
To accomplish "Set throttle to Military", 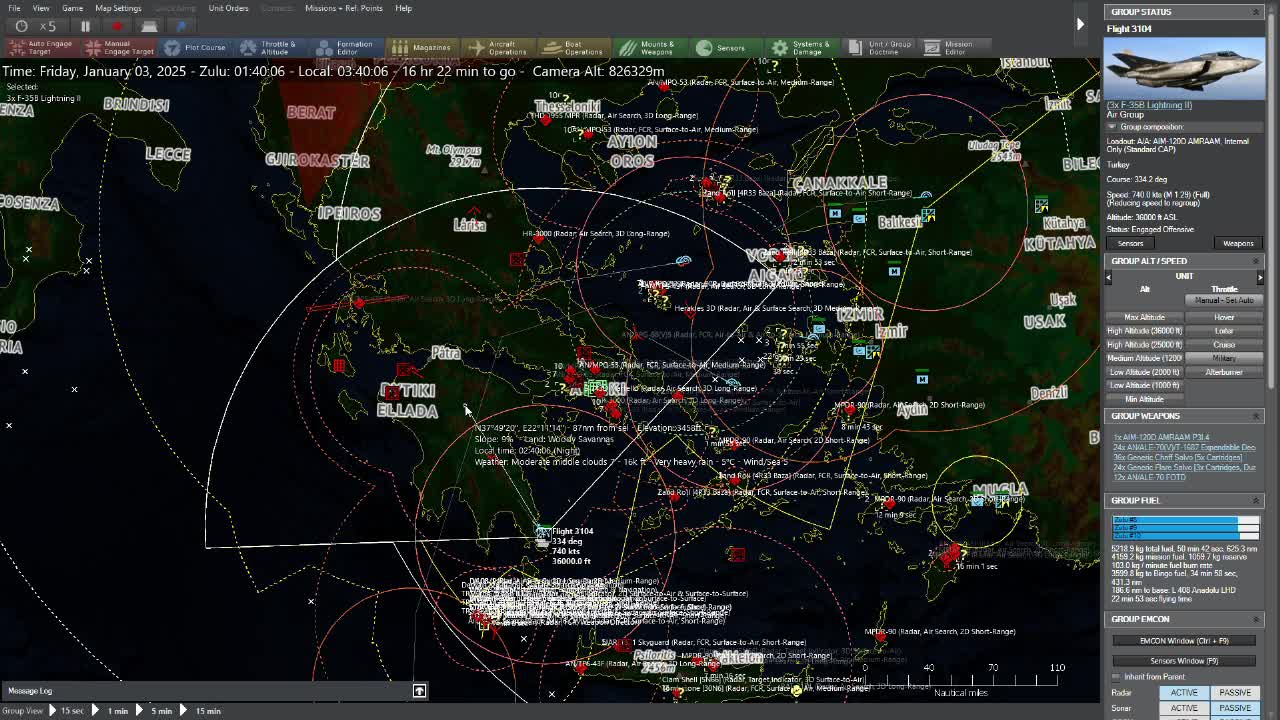I will (x=1224, y=358).
